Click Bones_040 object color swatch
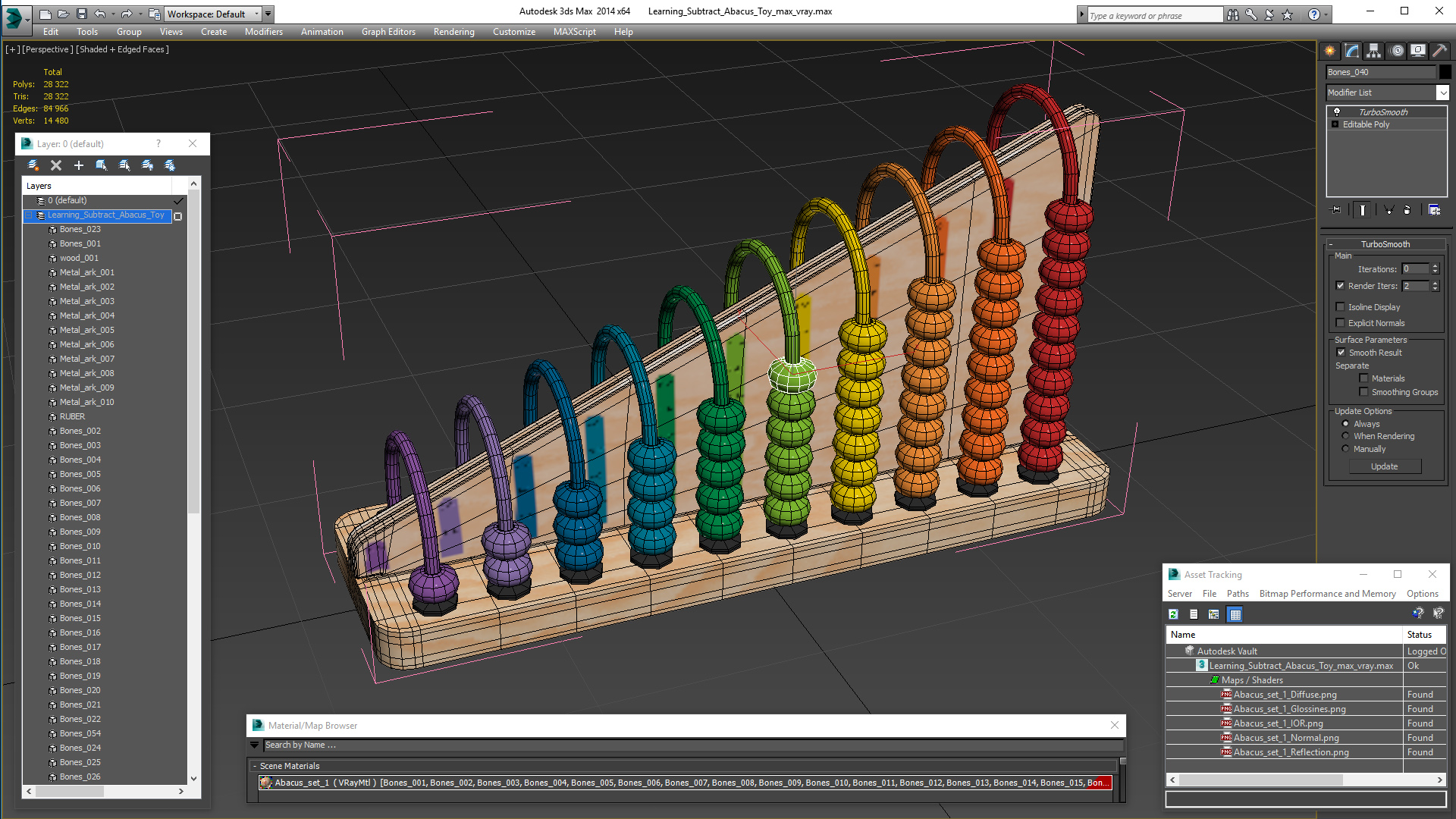The image size is (1456, 819). pos(1445,72)
